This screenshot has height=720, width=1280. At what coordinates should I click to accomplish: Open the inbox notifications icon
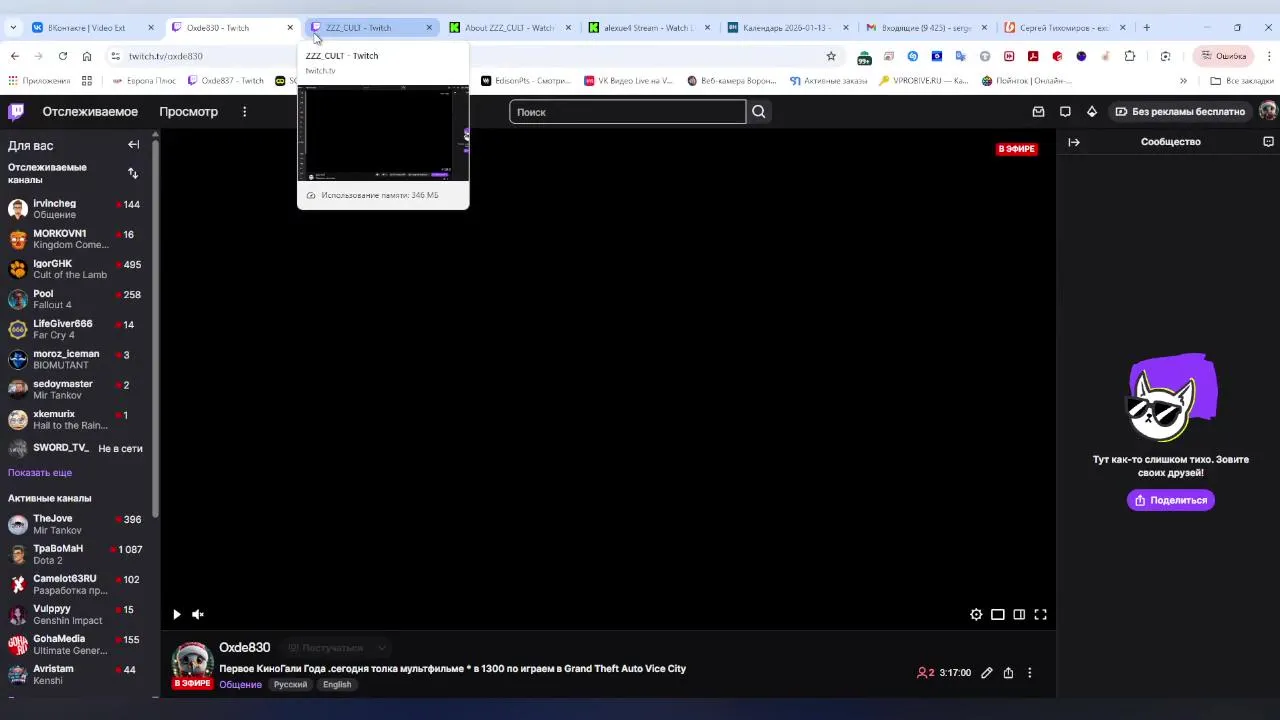tap(1038, 112)
